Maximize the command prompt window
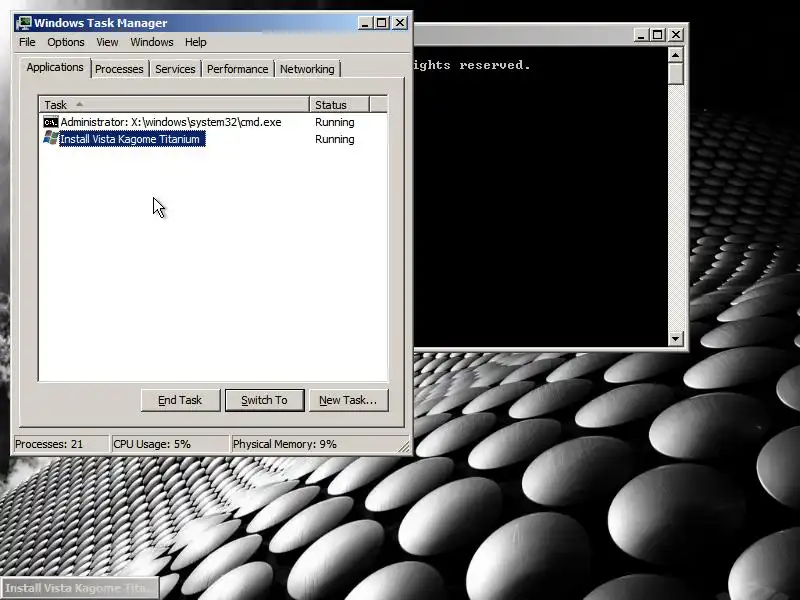The image size is (800, 600). pyautogui.click(x=658, y=35)
